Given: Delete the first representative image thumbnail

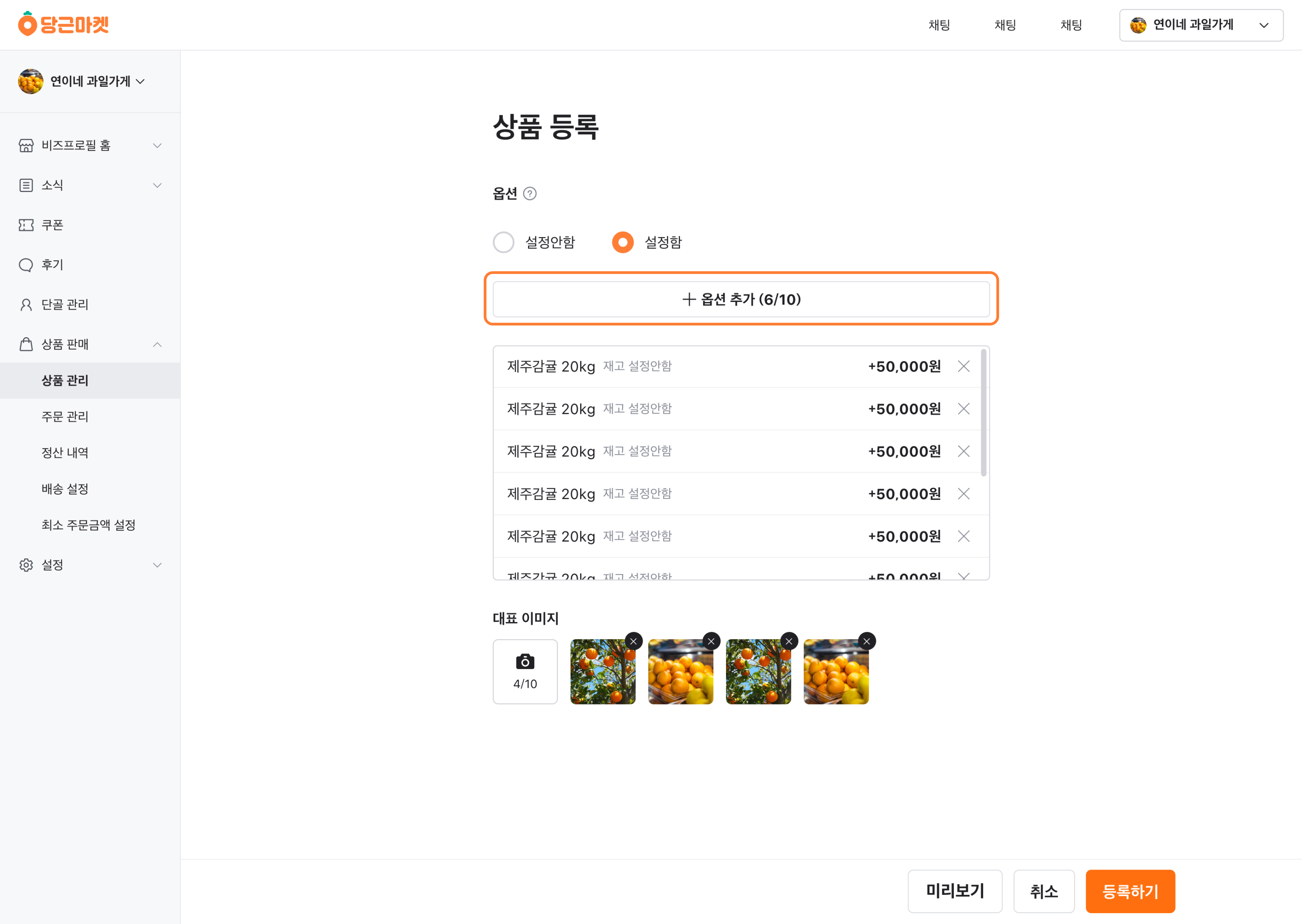Looking at the screenshot, I should point(633,641).
